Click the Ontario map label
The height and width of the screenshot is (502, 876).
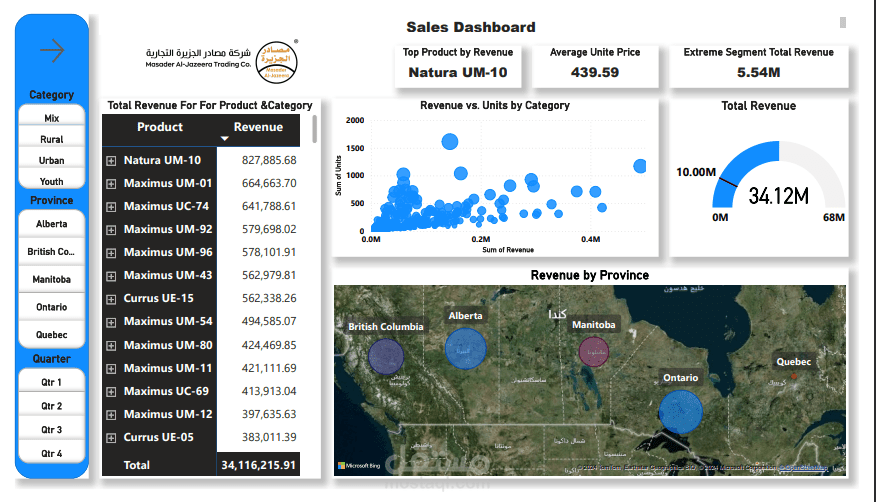click(x=680, y=377)
